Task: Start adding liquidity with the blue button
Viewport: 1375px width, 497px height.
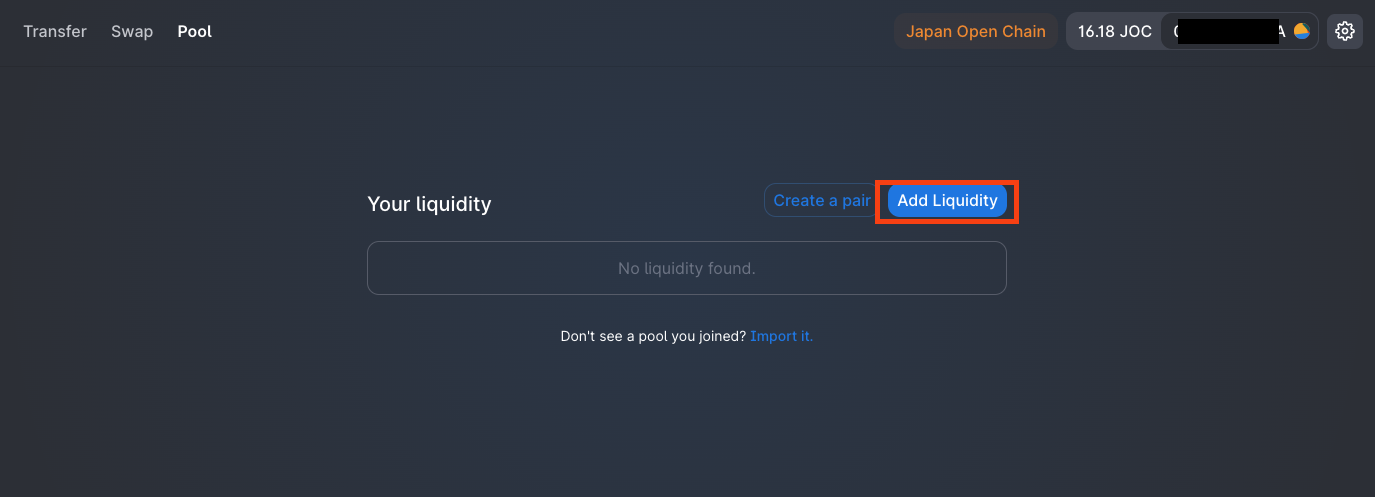Action: pos(947,200)
